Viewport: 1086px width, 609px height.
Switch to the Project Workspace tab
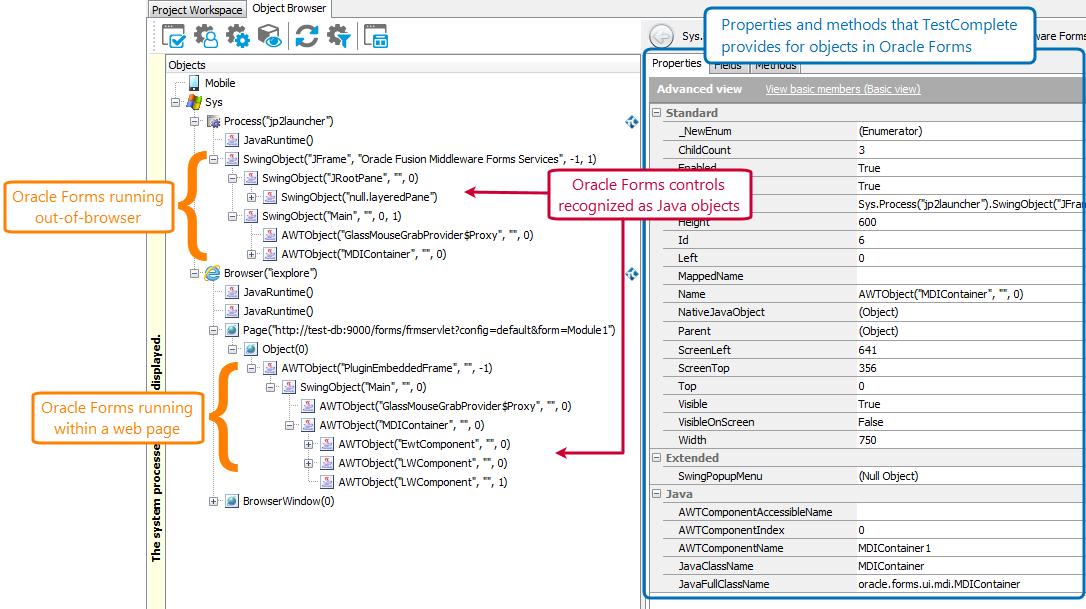tap(196, 9)
